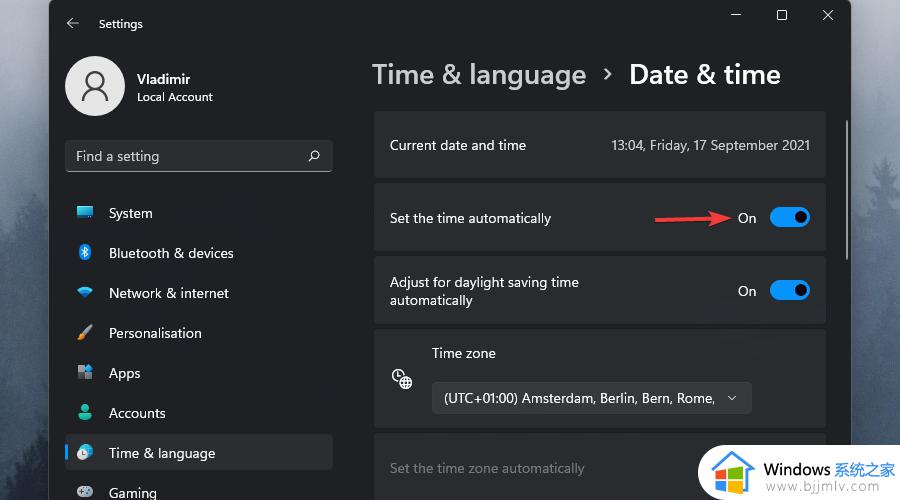Screen dimensions: 900x500
Task: Select the Gaming controller icon
Action: point(85,491)
